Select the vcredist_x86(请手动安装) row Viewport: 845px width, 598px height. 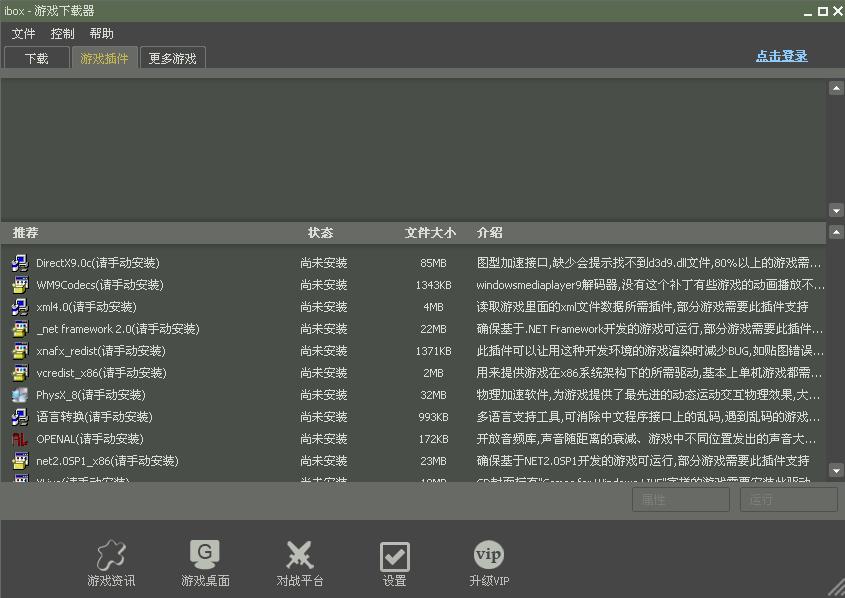tap(413, 373)
